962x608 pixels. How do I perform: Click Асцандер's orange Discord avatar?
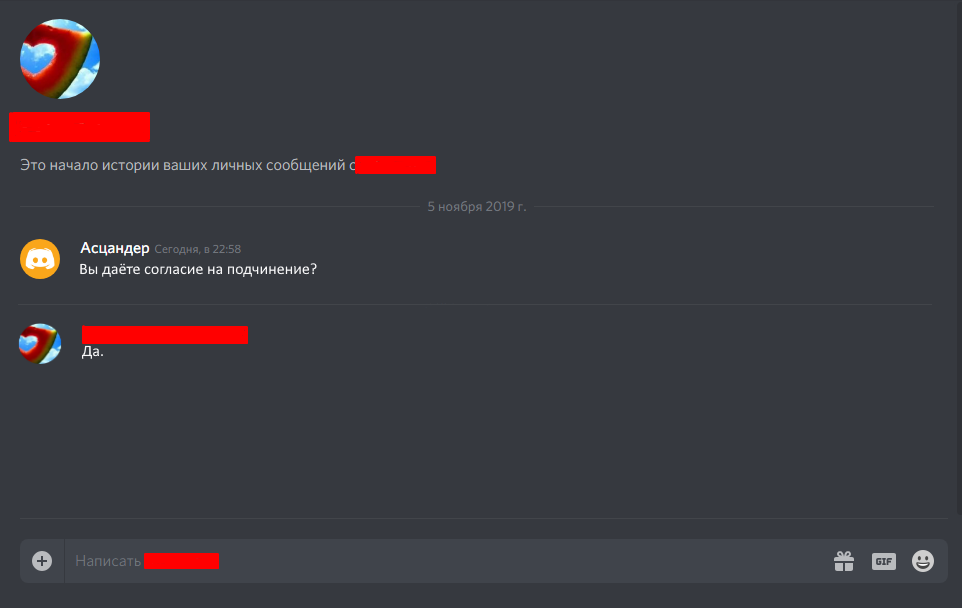click(x=40, y=259)
